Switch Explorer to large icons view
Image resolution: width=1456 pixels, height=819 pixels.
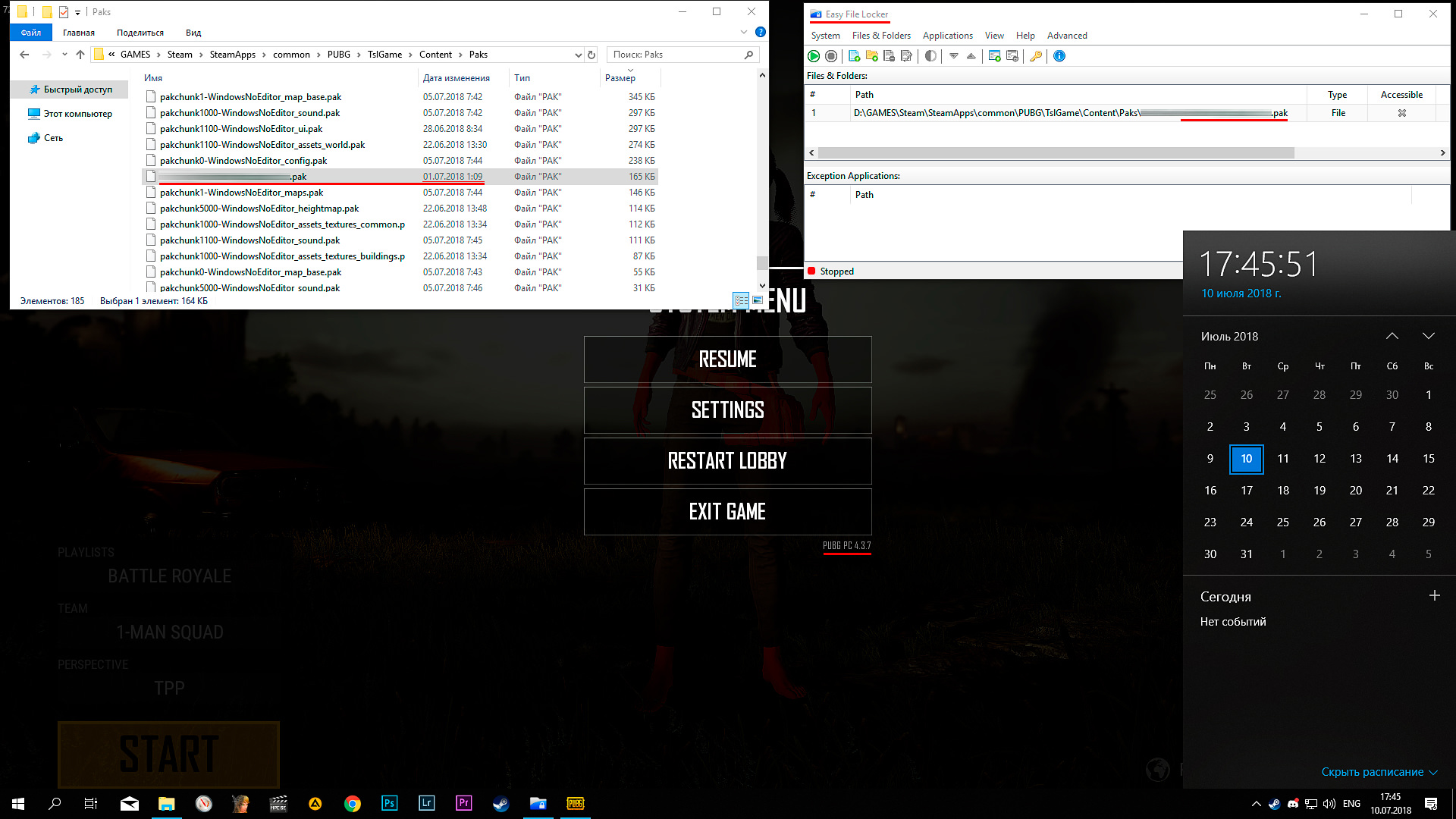(757, 300)
